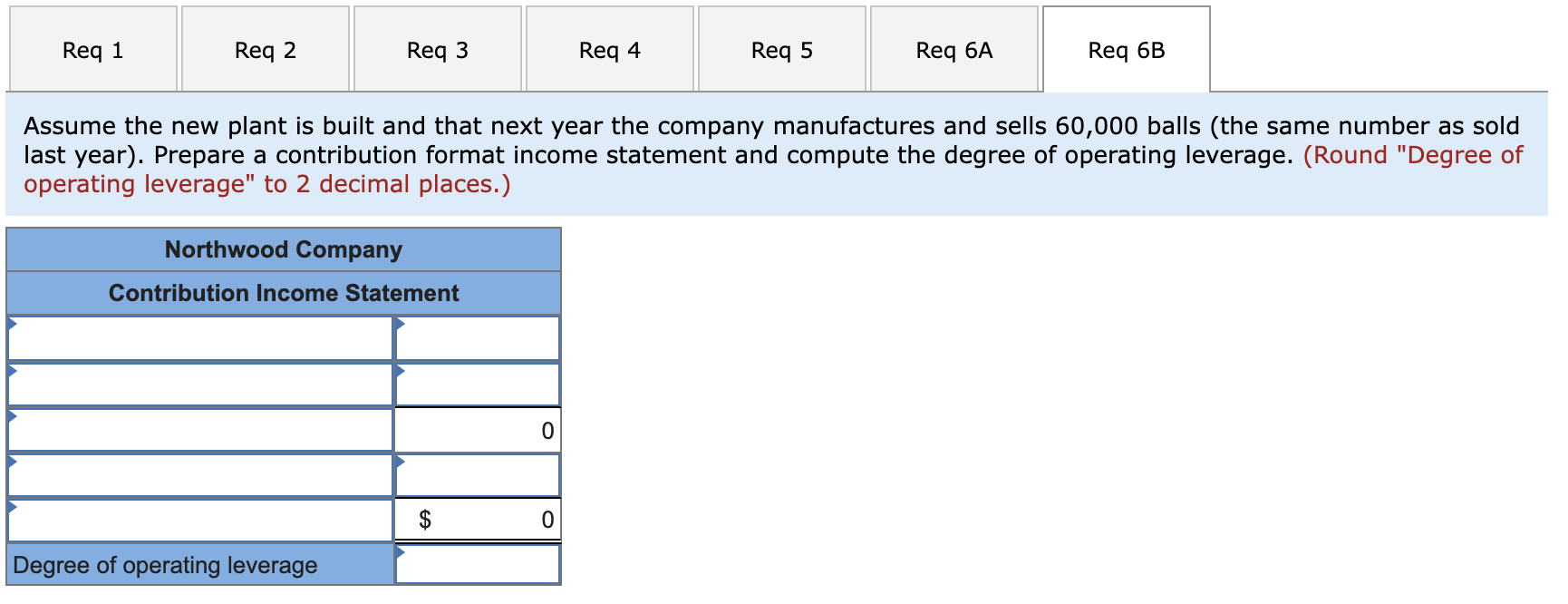The height and width of the screenshot is (604, 1568).
Task: Open the second row label dropdown
Action: 13,368
